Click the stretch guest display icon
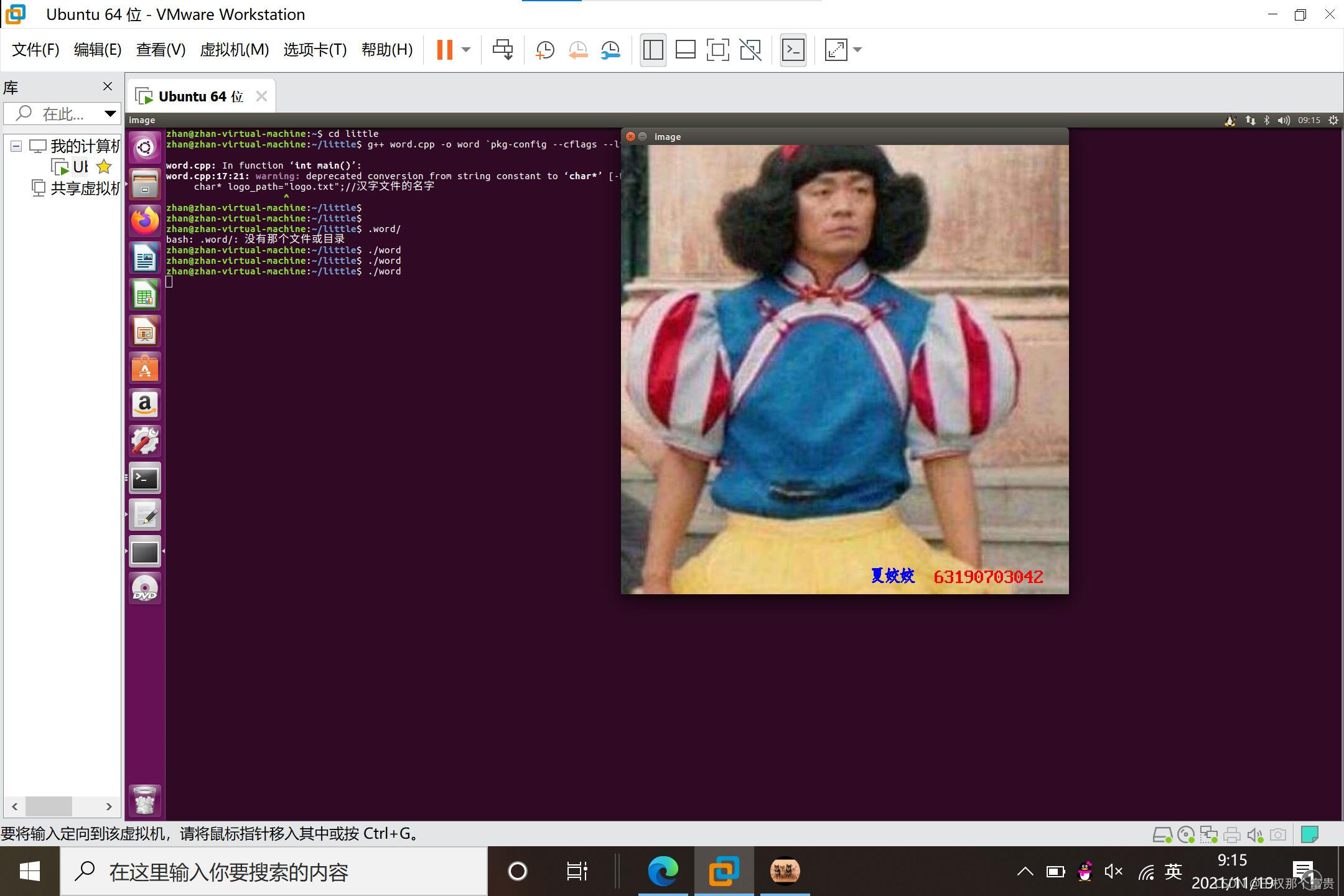Image resolution: width=1344 pixels, height=896 pixels. (836, 50)
